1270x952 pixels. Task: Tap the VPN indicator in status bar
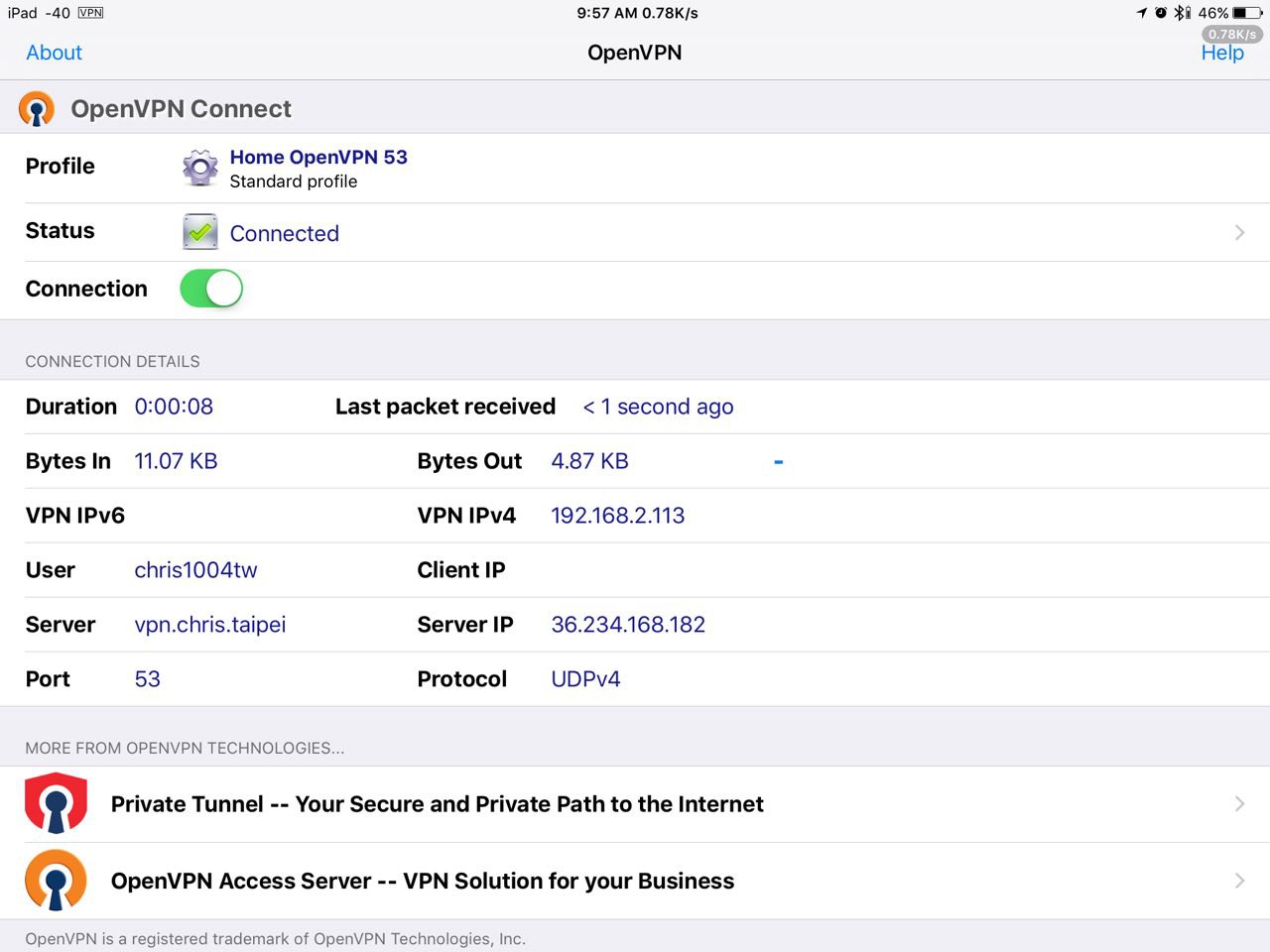[90, 13]
